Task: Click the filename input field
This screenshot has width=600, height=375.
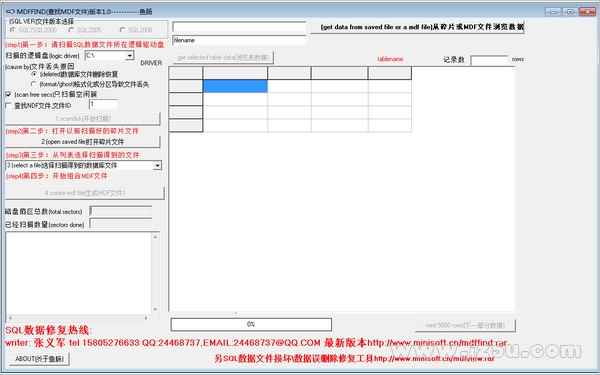Action: coord(239,40)
